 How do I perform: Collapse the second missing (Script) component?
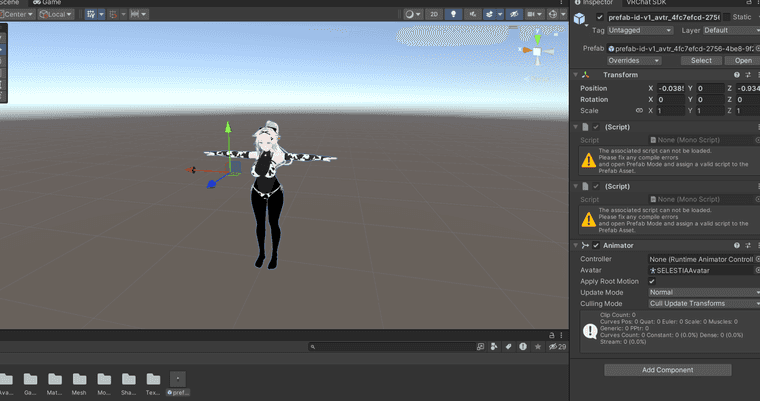click(576, 186)
